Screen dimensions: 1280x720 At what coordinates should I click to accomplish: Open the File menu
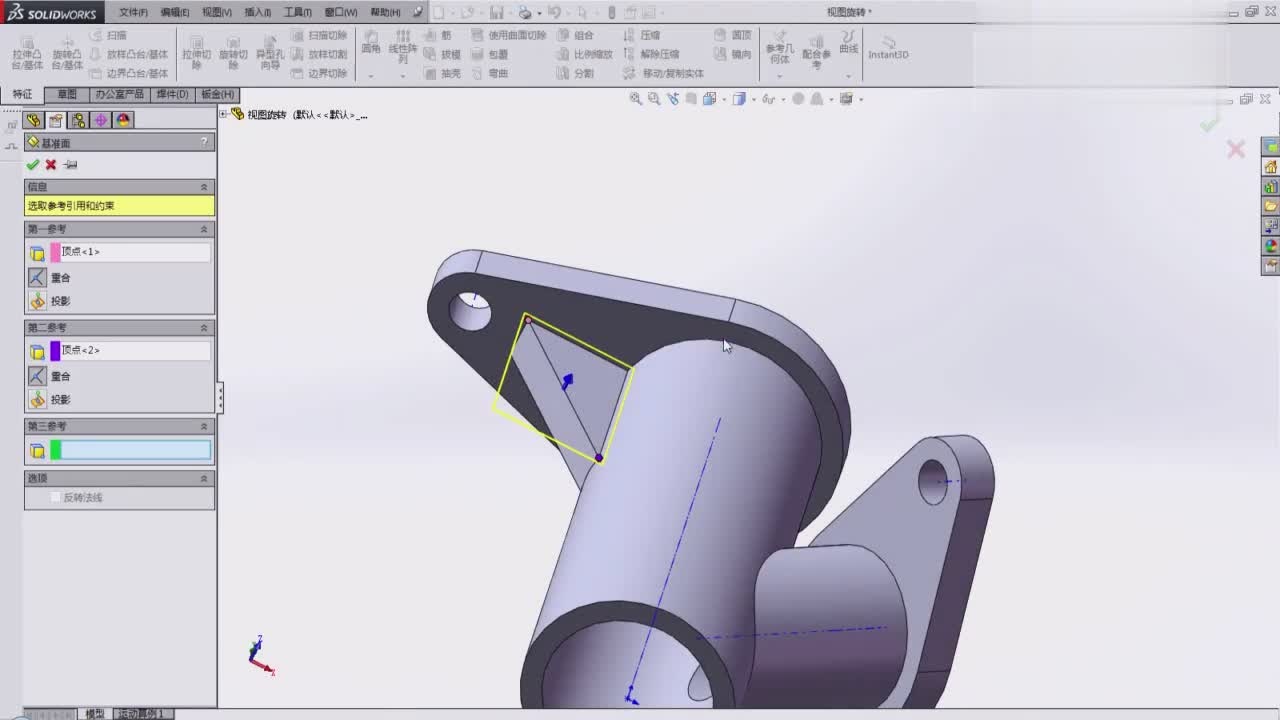(x=133, y=12)
